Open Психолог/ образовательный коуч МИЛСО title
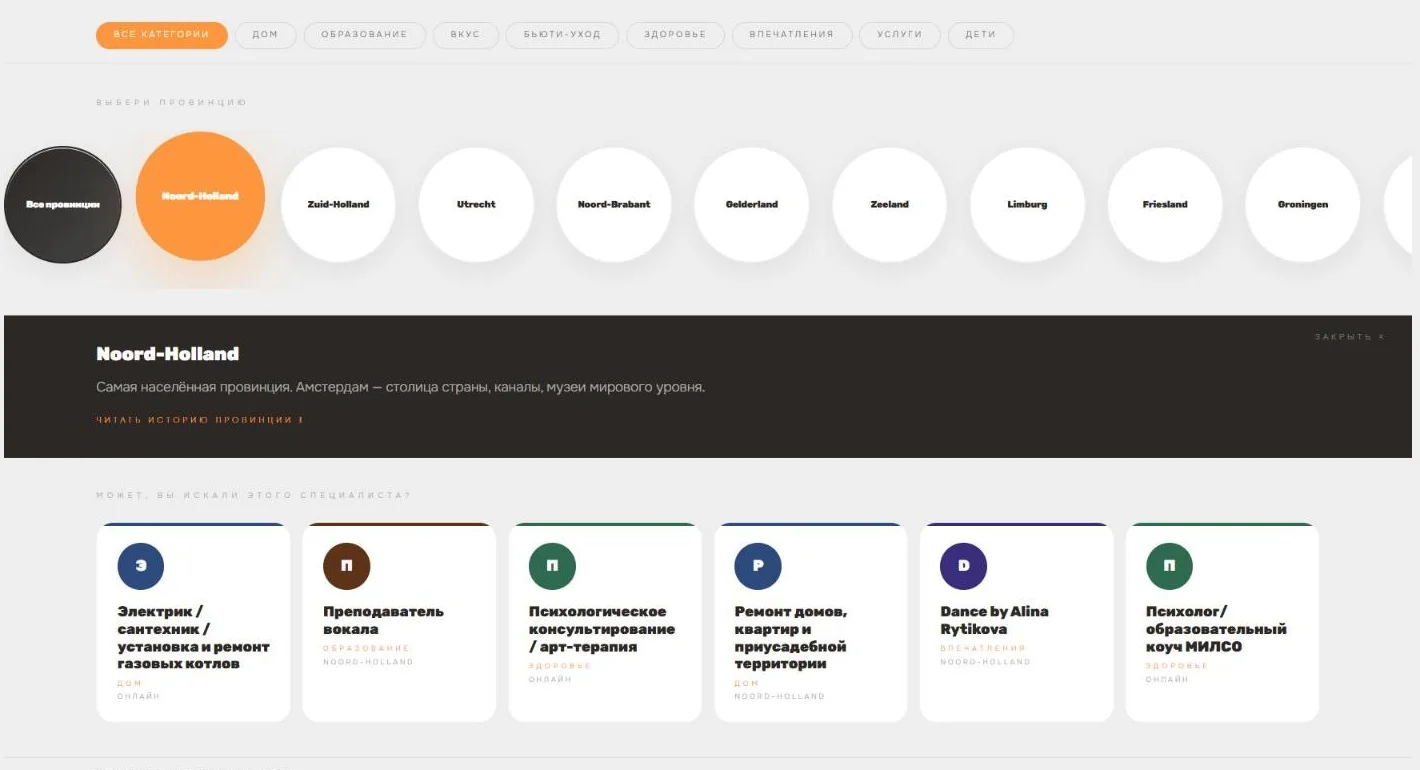Image resolution: width=1420 pixels, height=770 pixels. (1216, 629)
